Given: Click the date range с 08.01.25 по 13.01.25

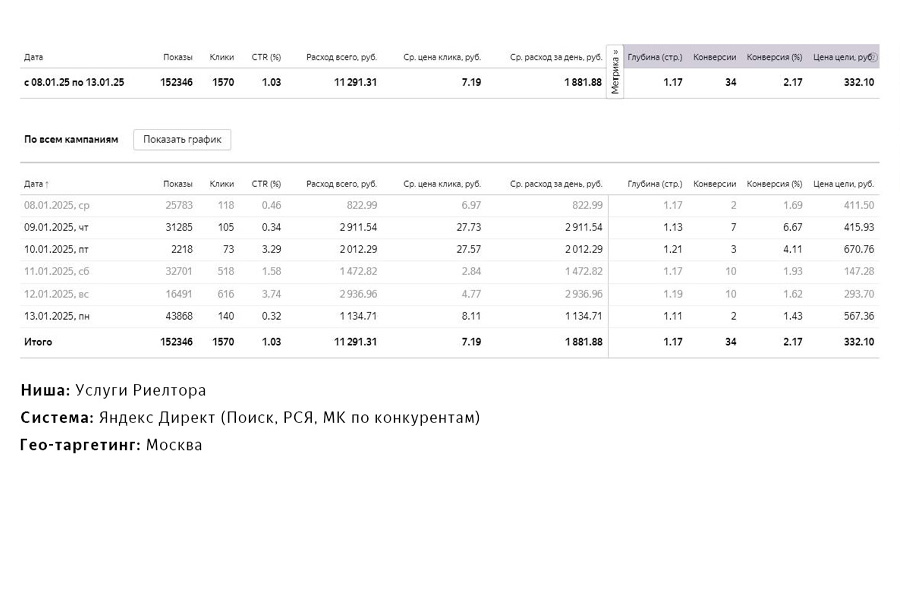Looking at the screenshot, I should 74,82.
